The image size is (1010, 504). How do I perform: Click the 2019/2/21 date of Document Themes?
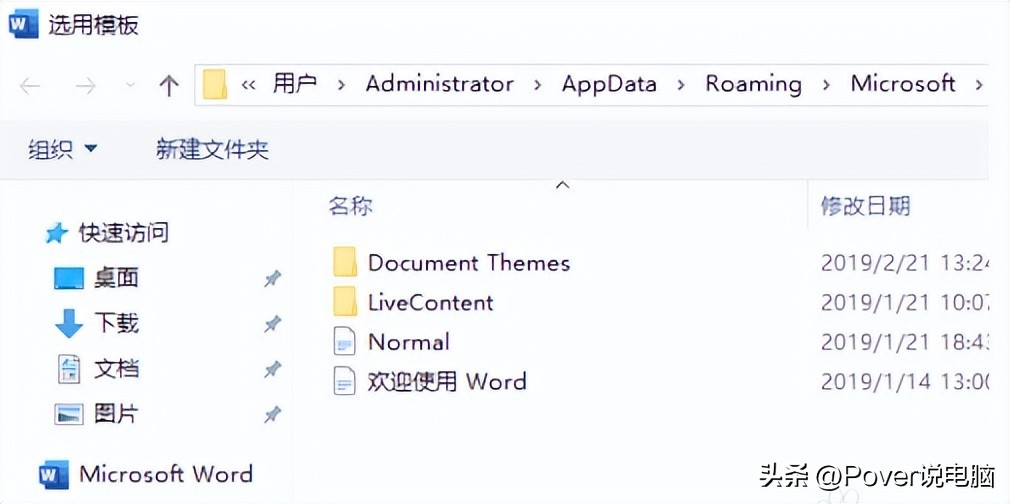[x=904, y=262]
